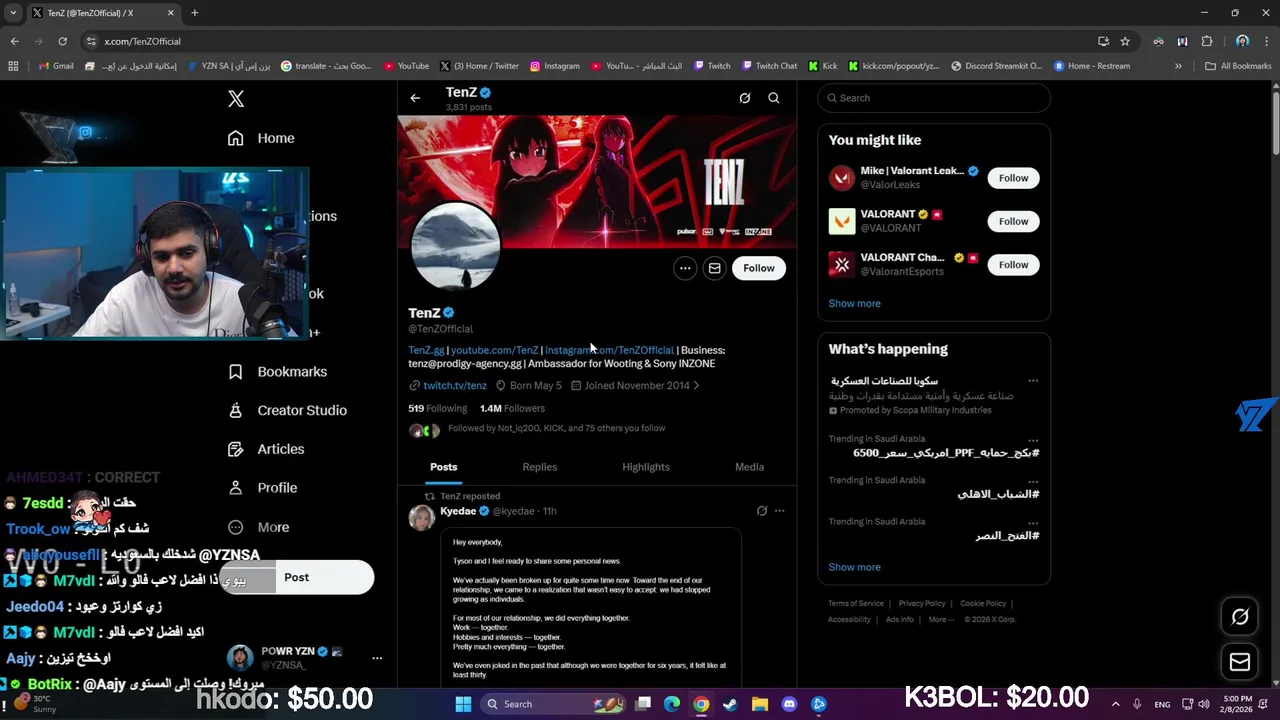Go to Profile in sidebar
The width and height of the screenshot is (1280, 720).
point(262,488)
